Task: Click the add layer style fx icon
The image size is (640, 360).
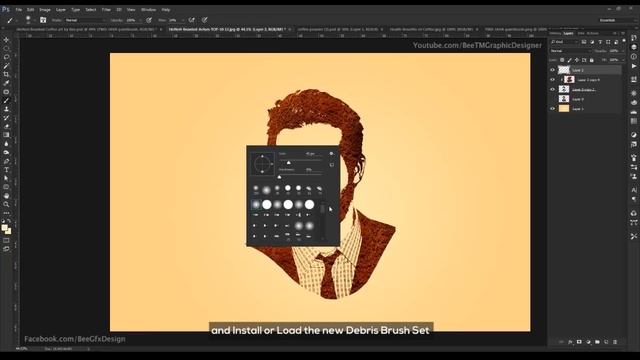Action: [x=570, y=342]
